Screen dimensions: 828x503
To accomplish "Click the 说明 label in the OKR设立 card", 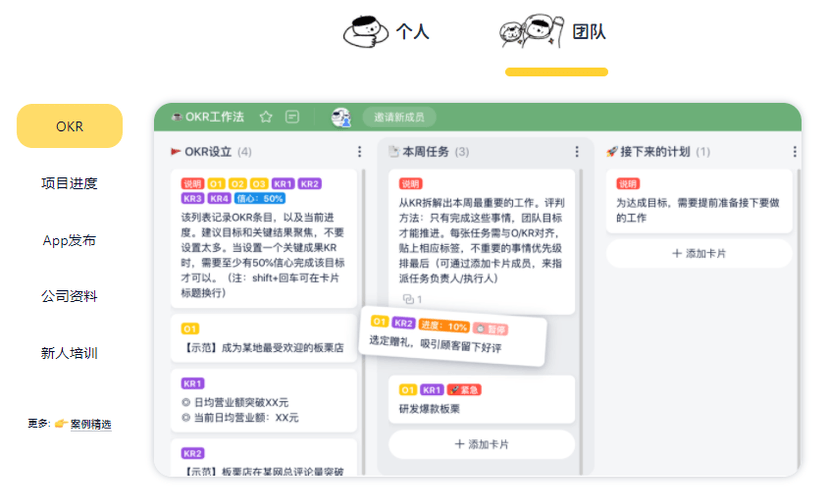I will click(x=192, y=184).
